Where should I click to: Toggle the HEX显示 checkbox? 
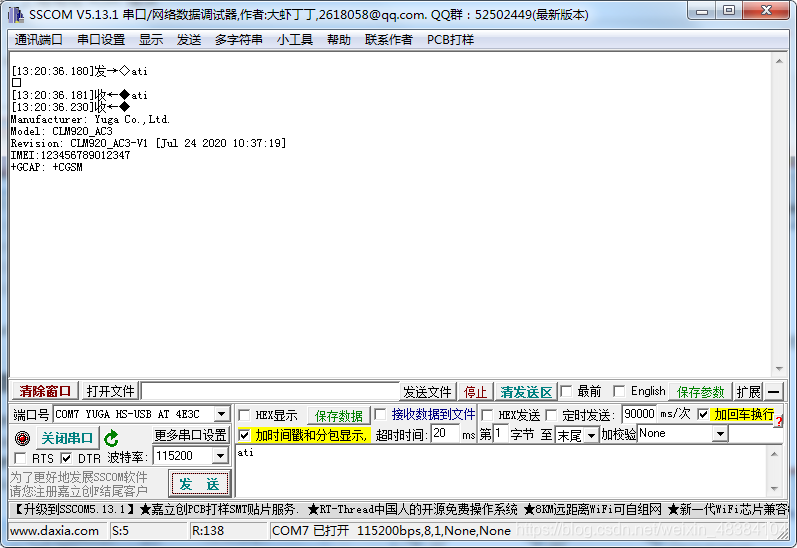pos(244,415)
